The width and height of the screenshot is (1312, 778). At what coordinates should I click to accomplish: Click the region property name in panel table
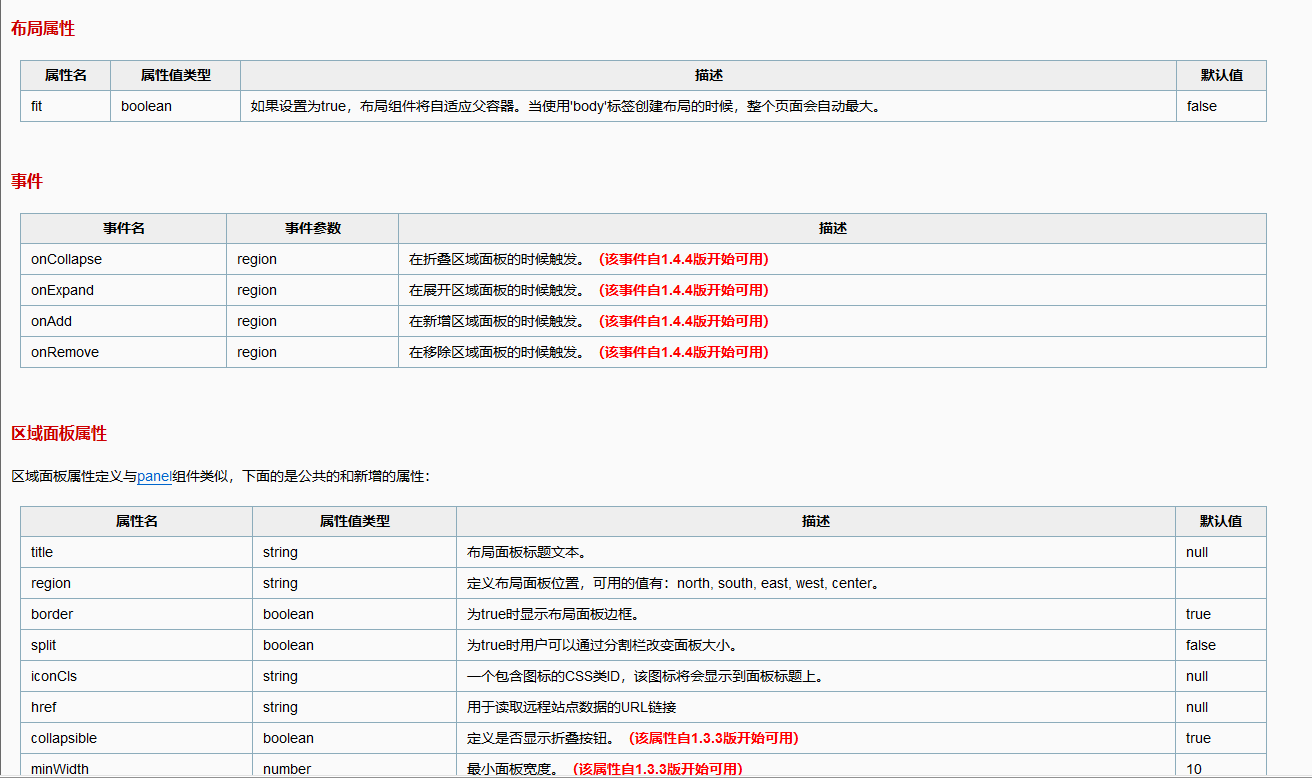point(51,583)
